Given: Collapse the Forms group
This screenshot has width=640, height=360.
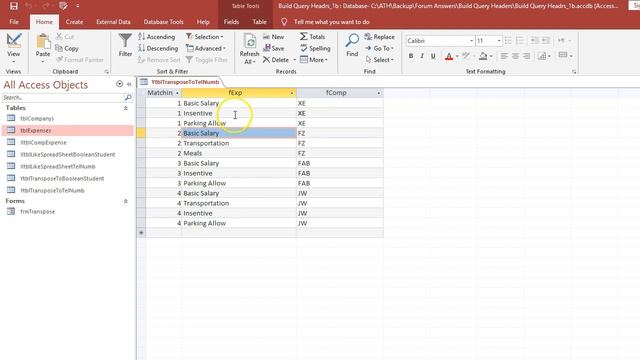Looking at the screenshot, I should [x=126, y=201].
